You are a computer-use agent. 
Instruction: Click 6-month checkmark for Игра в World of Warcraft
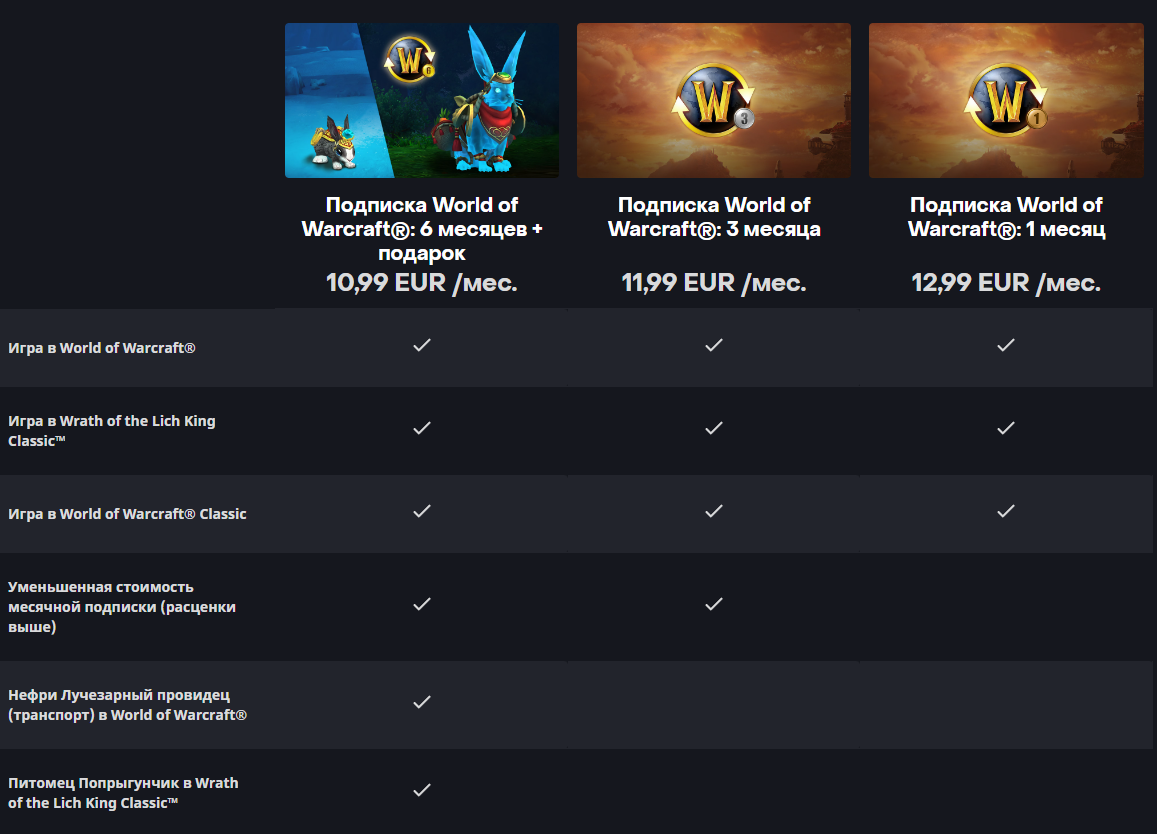point(421,345)
